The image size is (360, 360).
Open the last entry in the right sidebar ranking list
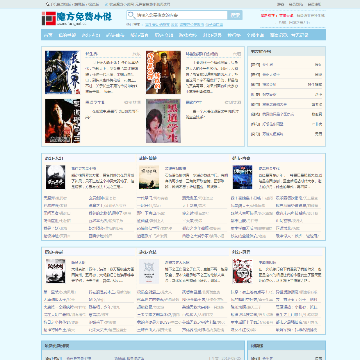[287, 134]
